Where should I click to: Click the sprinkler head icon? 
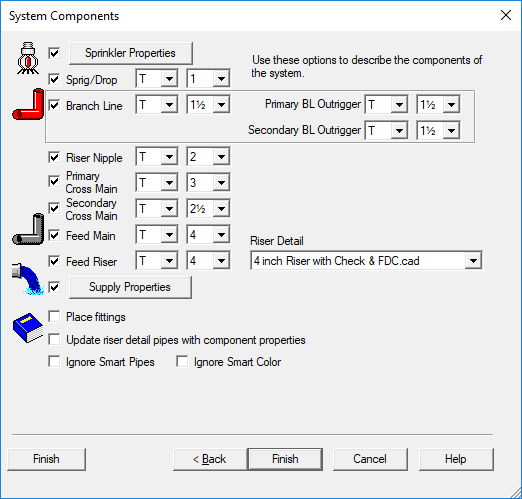(28, 58)
